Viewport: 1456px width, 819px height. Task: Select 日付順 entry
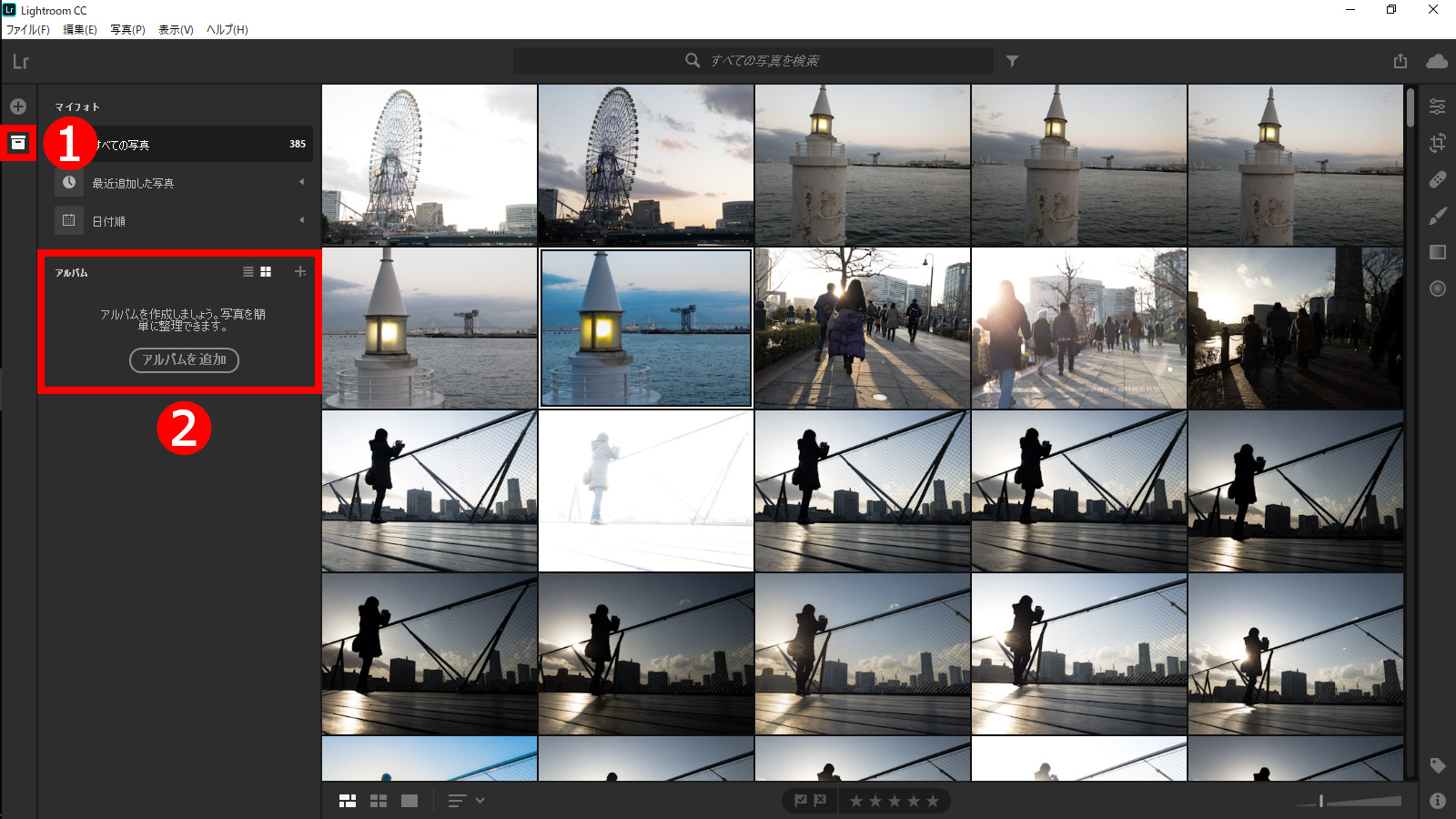point(183,220)
